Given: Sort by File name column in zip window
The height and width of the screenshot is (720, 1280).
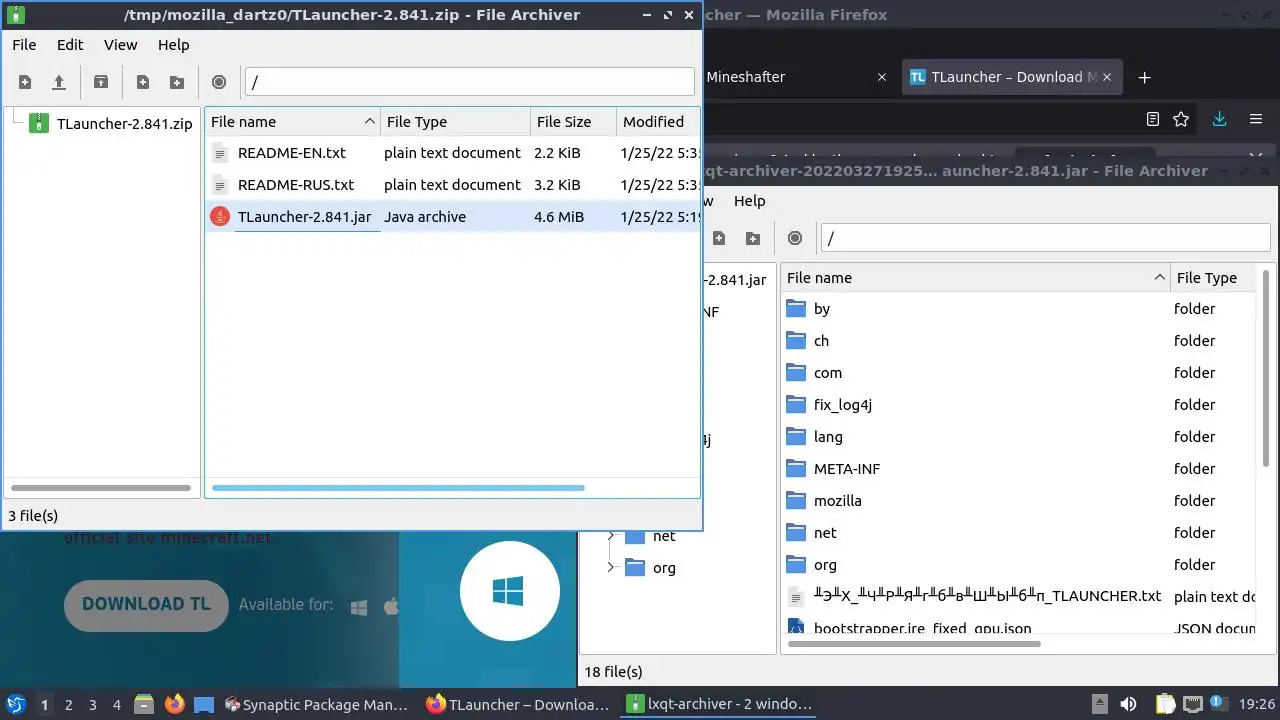Looking at the screenshot, I should [292, 122].
